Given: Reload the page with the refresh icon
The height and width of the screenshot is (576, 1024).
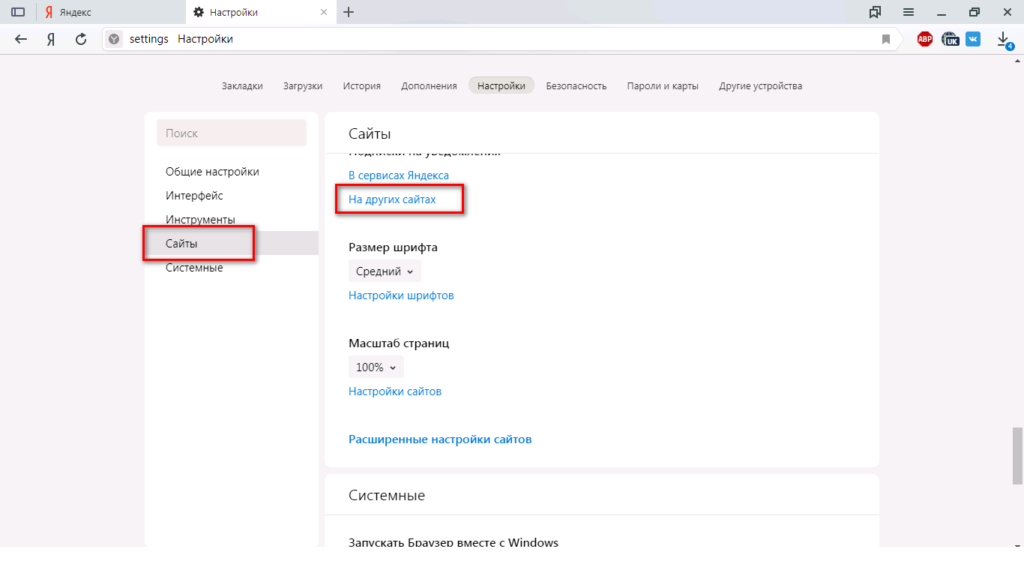Looking at the screenshot, I should [x=81, y=39].
